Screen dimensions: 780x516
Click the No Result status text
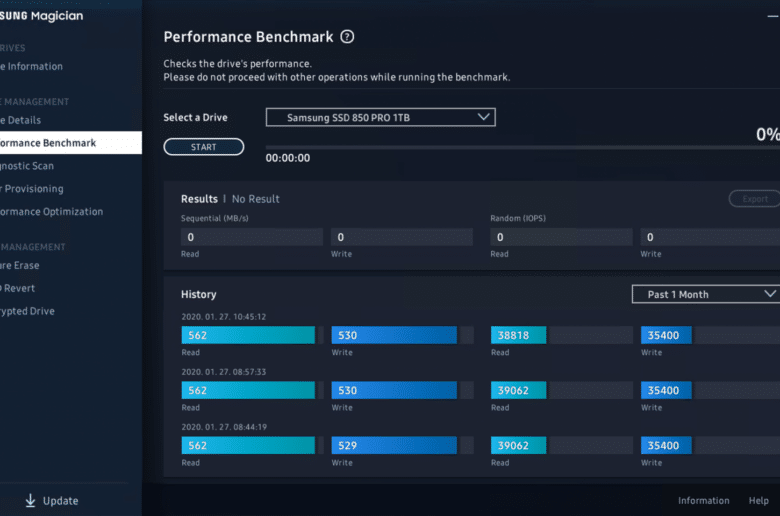point(256,199)
